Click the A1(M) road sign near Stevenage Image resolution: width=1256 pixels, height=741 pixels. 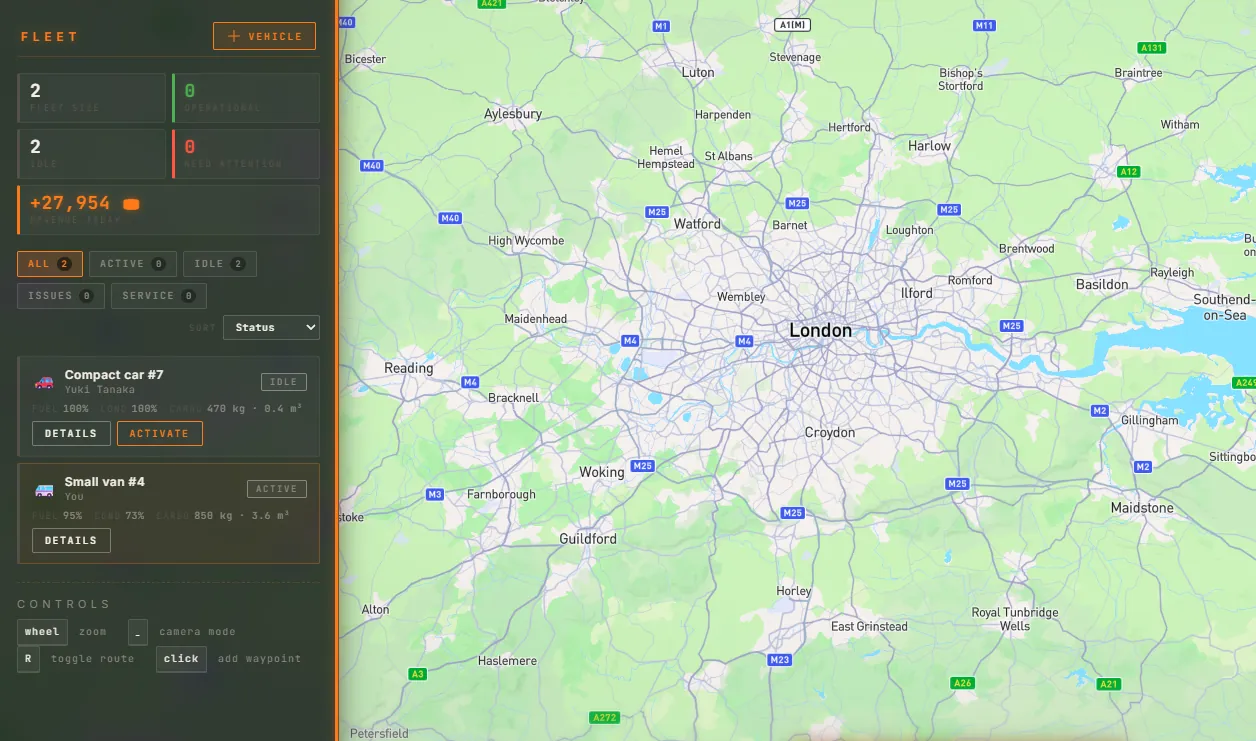(x=792, y=24)
